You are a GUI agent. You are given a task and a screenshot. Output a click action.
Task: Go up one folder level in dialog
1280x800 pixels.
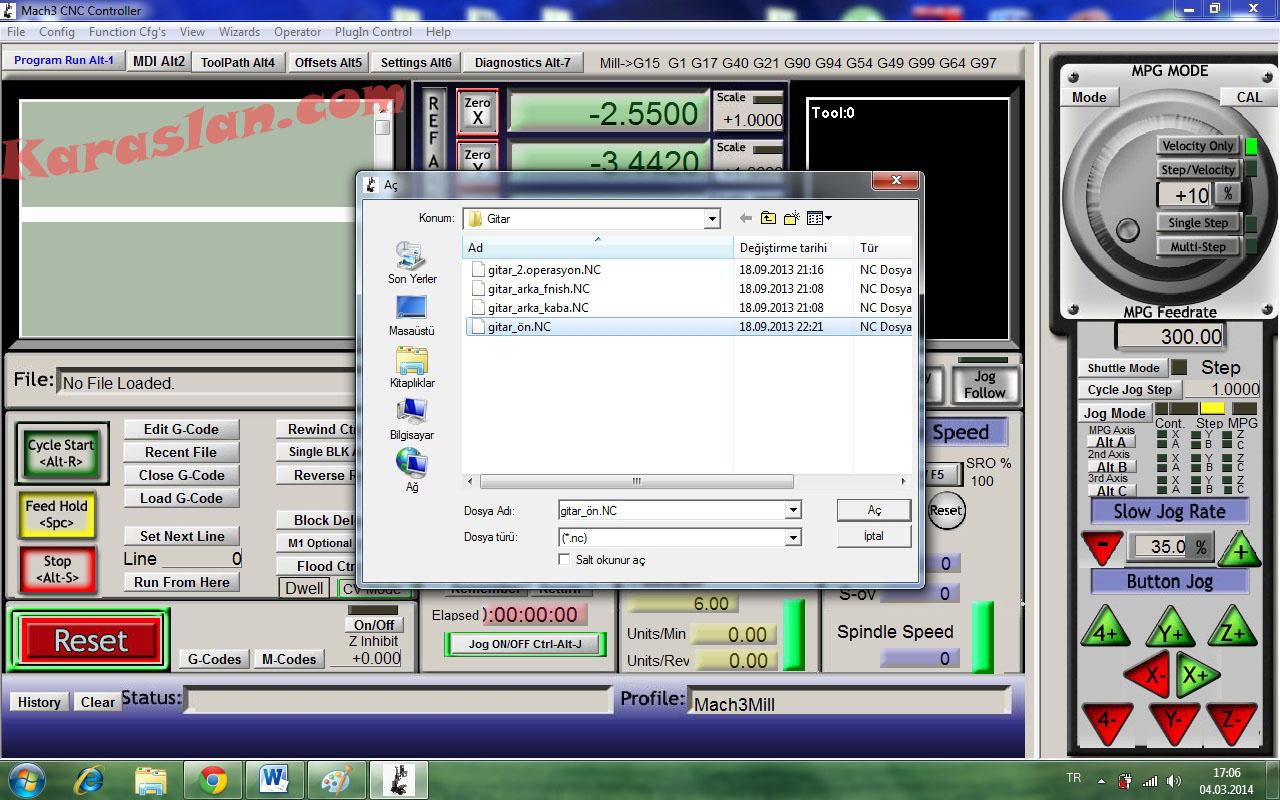pyautogui.click(x=768, y=218)
